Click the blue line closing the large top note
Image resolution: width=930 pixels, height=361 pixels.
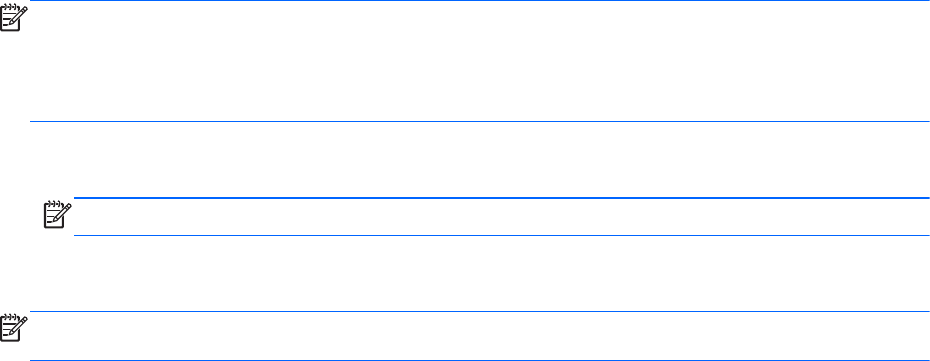pos(479,122)
